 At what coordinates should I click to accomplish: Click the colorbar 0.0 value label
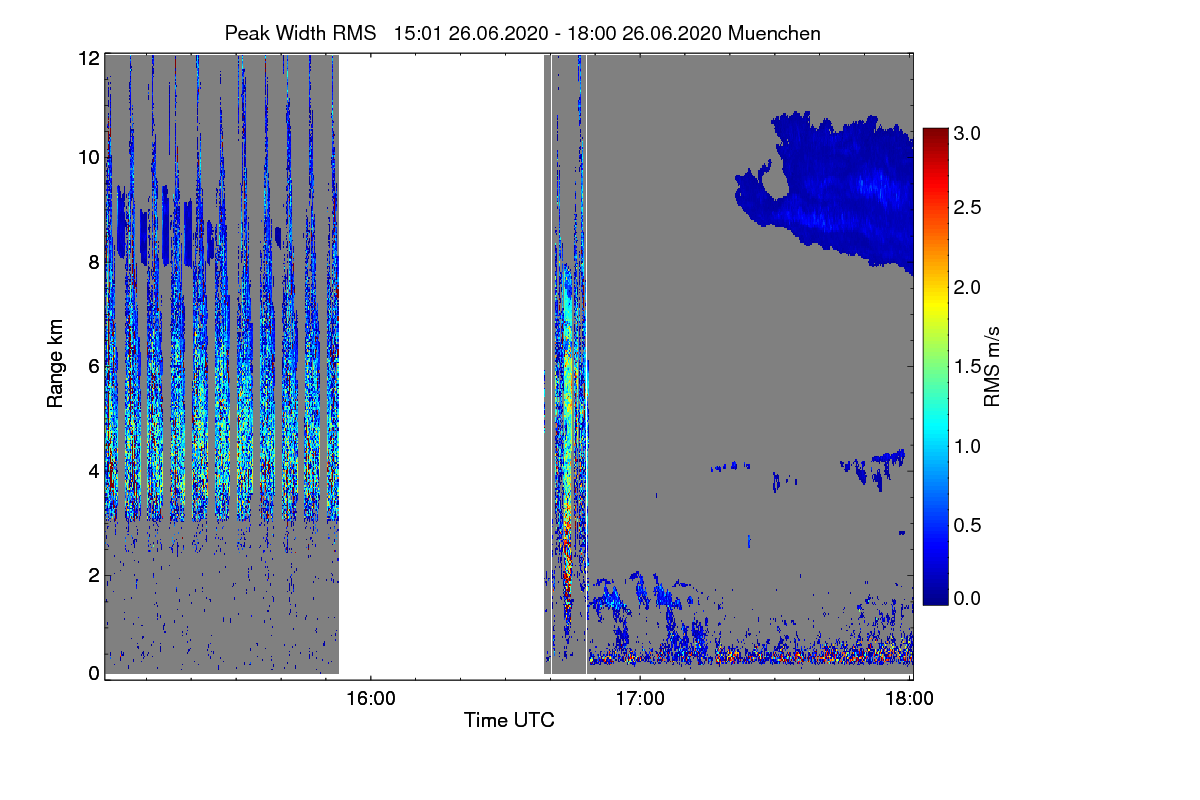(x=968, y=598)
